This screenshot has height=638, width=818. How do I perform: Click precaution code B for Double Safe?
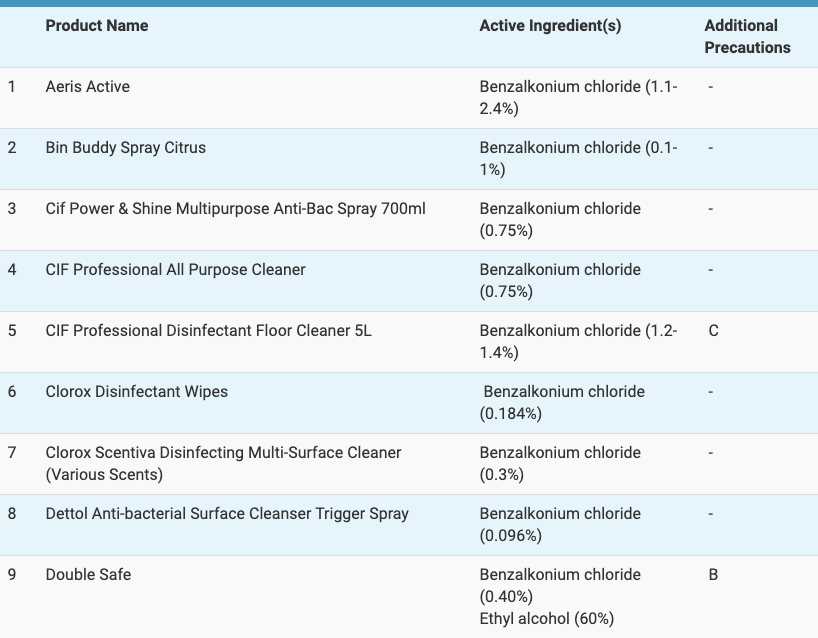(713, 575)
